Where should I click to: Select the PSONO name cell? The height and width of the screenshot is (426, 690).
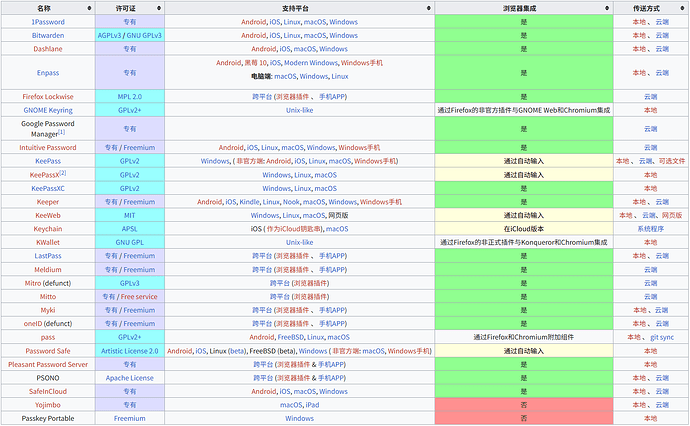48,378
